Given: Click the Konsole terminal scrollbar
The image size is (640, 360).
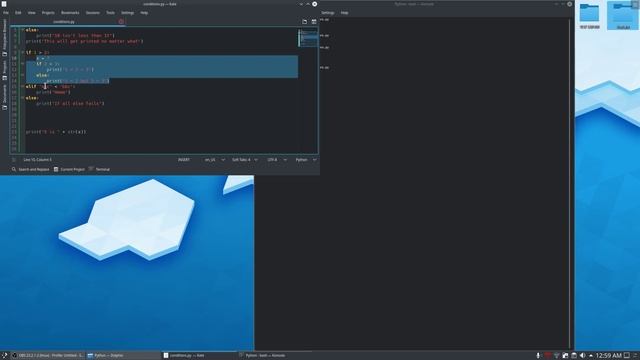Looking at the screenshot, I should [570, 184].
